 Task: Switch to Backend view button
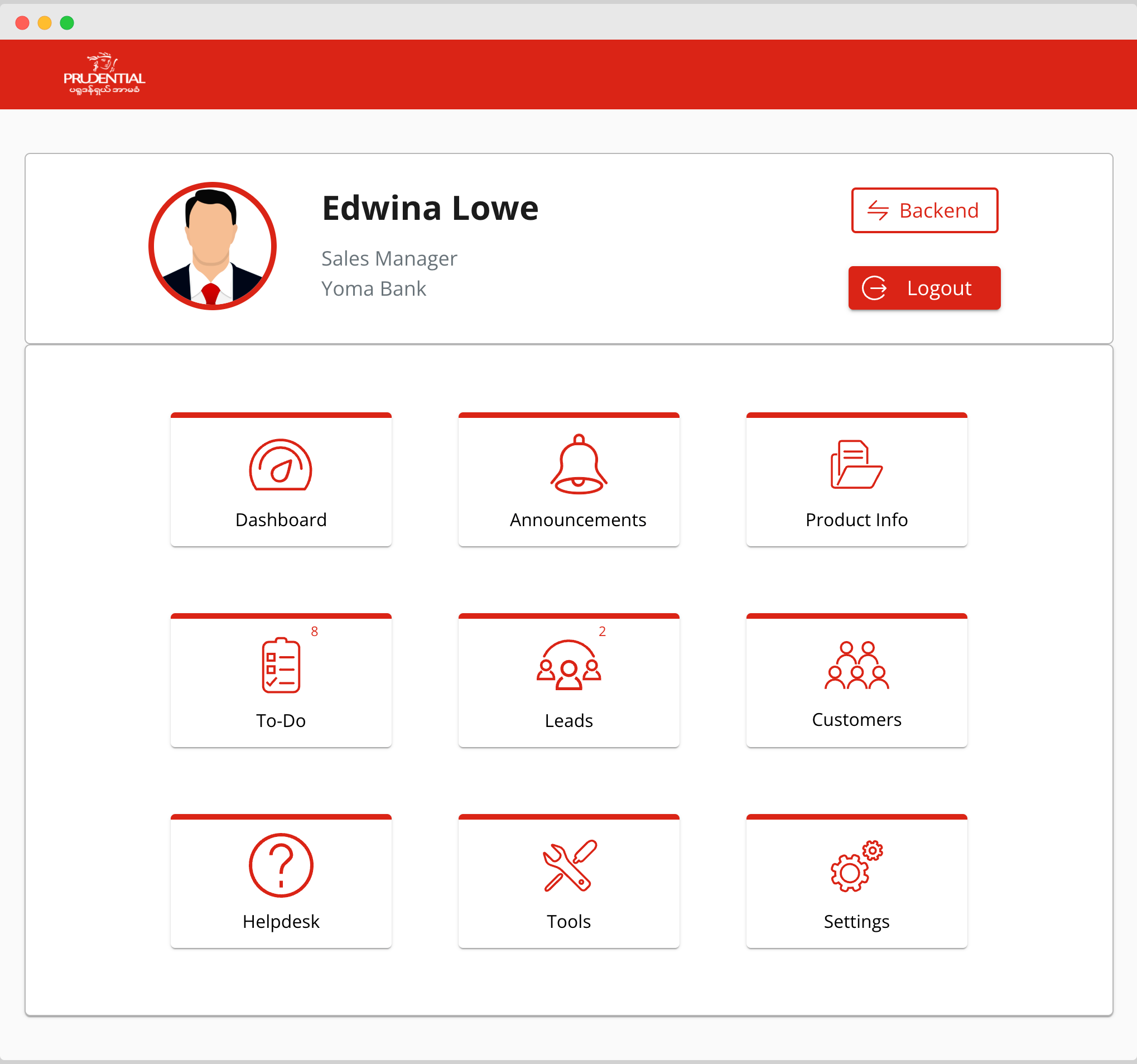tap(924, 210)
